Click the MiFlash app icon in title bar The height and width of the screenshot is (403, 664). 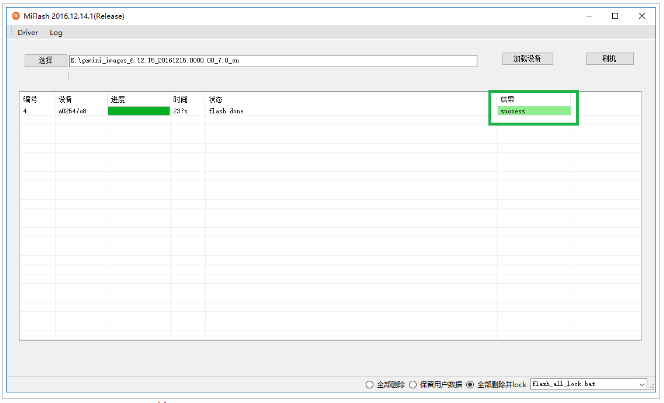tap(16, 16)
